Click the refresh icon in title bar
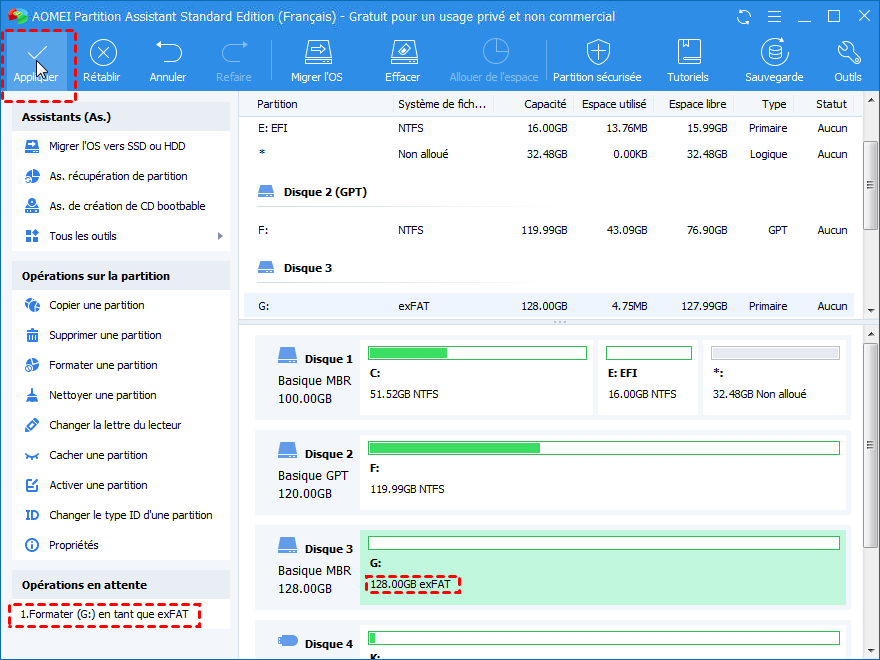 tap(742, 17)
